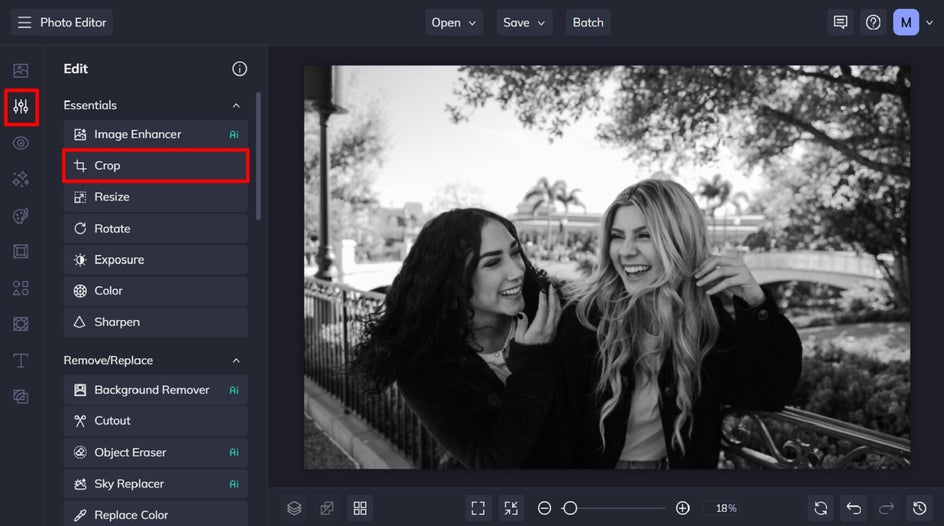Viewport: 944px width, 526px height.
Task: Zoom in with the plus icon
Action: (683, 509)
